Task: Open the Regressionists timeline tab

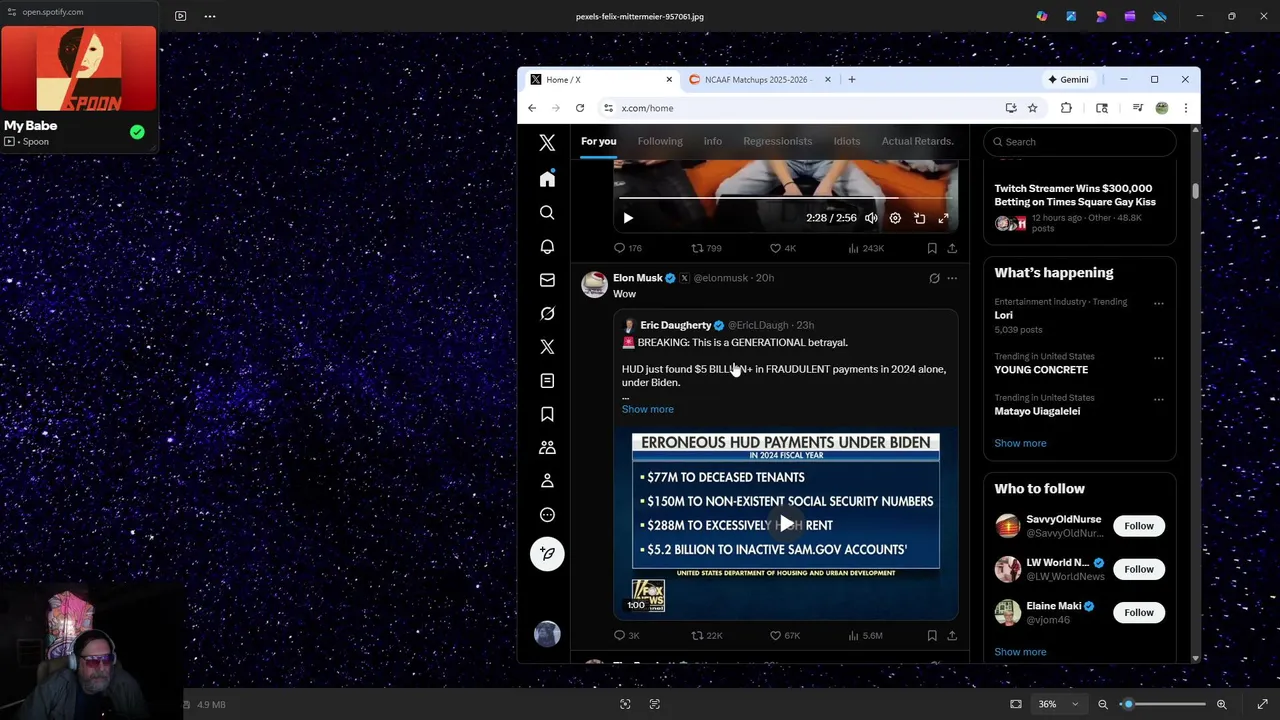Action: (778, 141)
